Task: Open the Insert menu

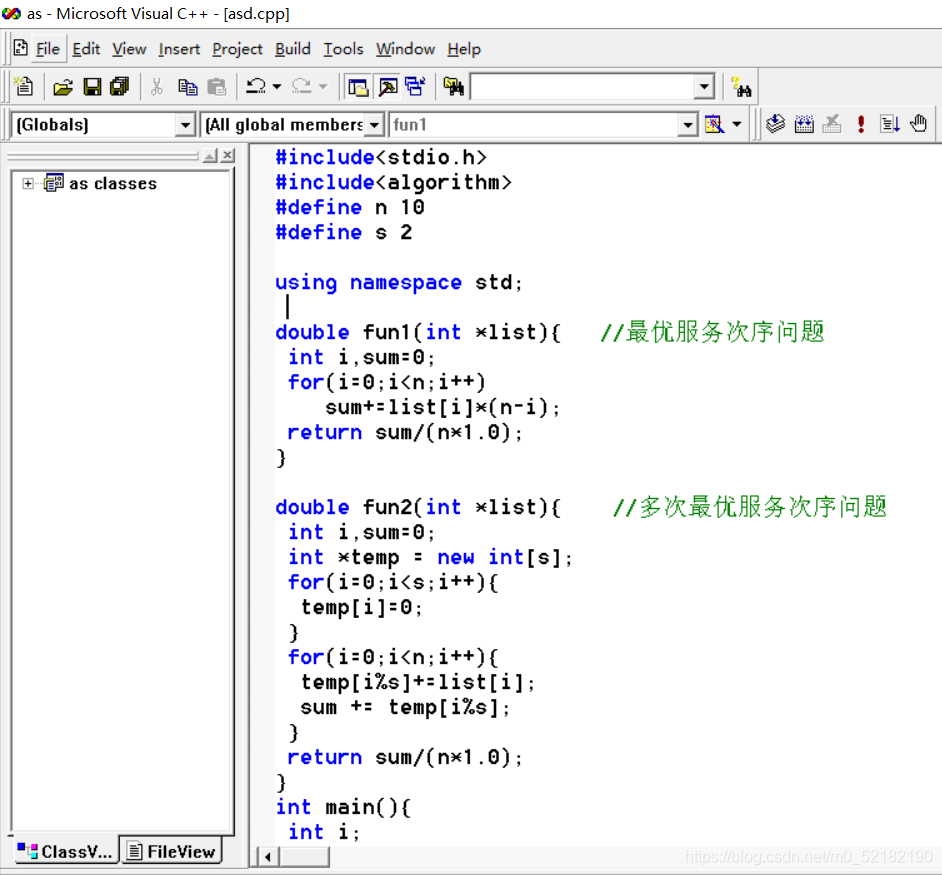Action: (179, 49)
